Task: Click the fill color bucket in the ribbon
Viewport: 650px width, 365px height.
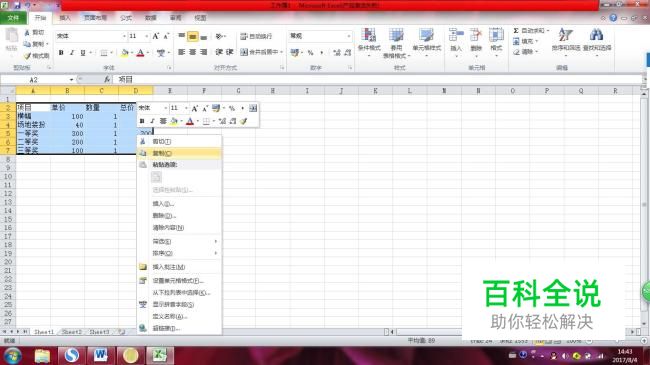Action: 124,53
